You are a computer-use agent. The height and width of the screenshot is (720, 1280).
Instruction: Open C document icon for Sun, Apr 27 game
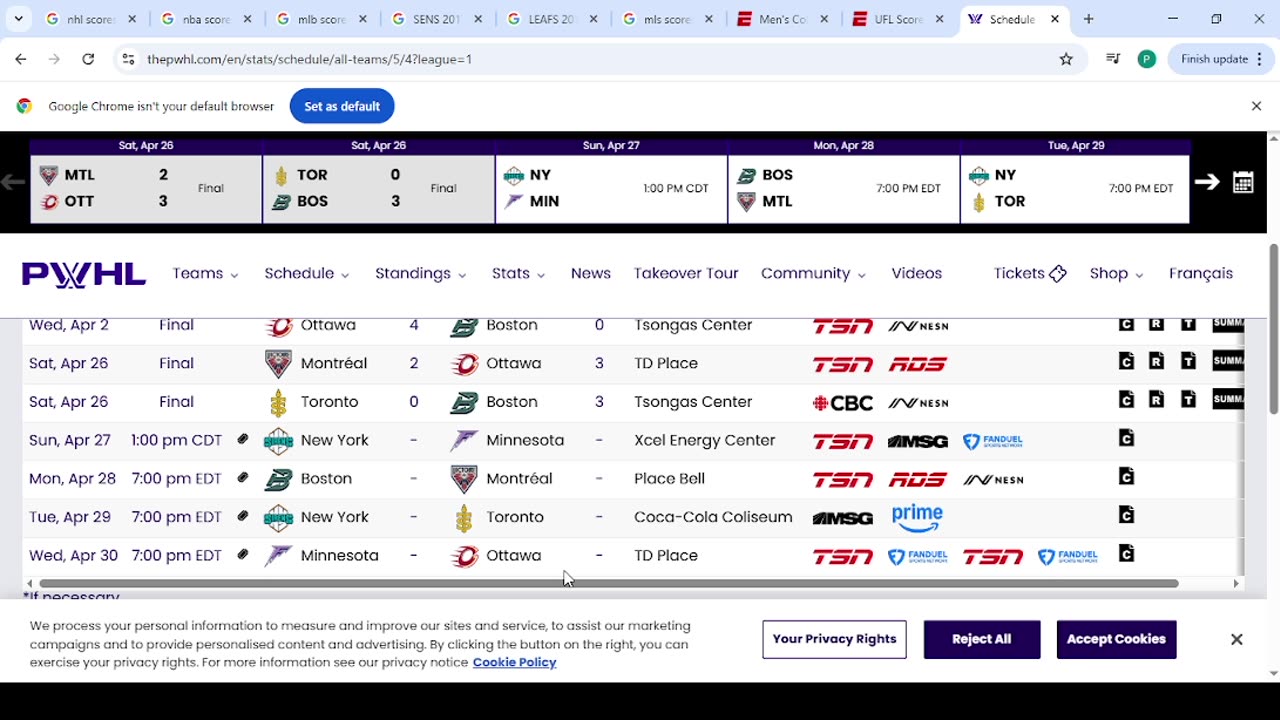tap(1126, 438)
